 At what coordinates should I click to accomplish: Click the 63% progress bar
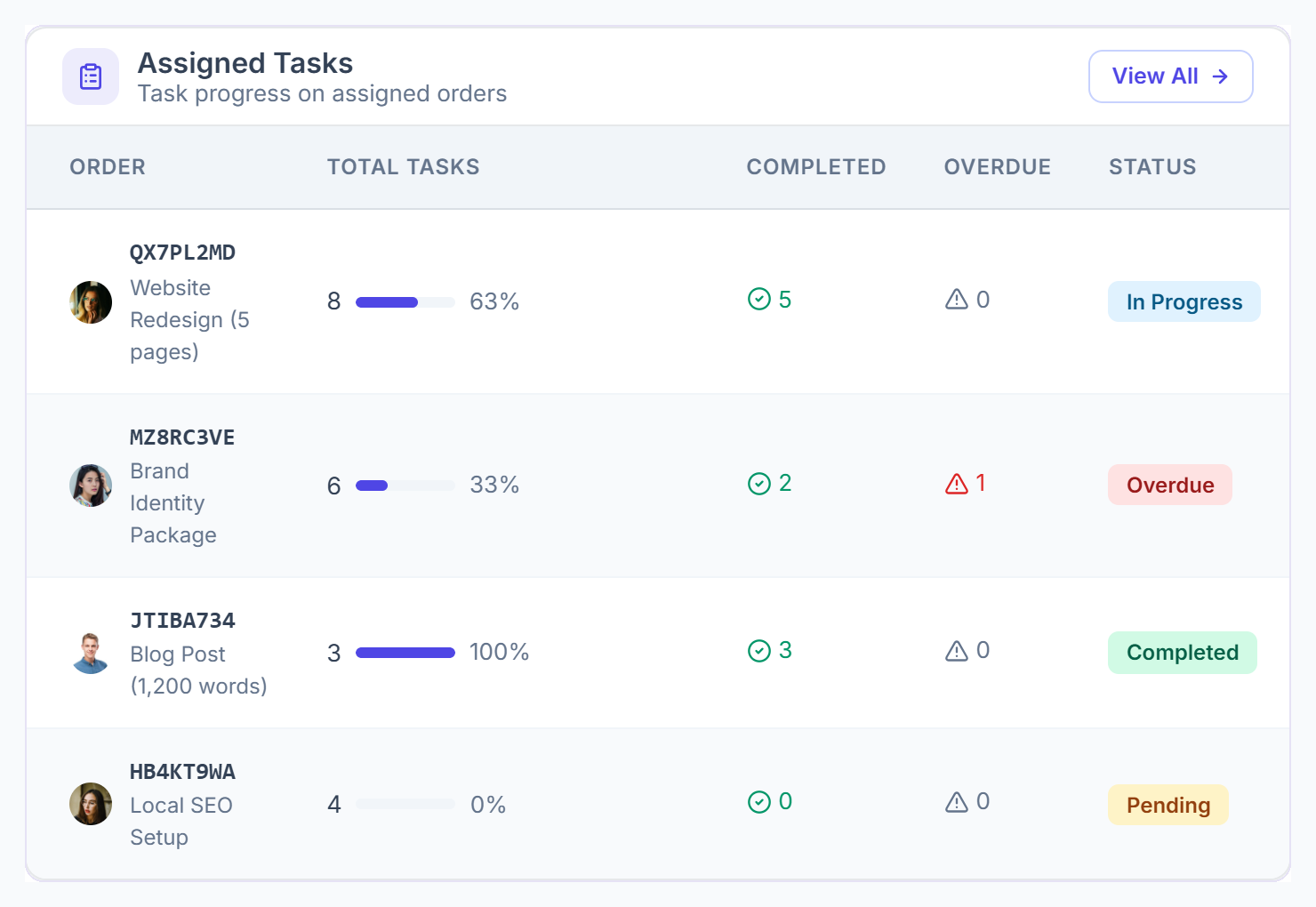coord(405,302)
